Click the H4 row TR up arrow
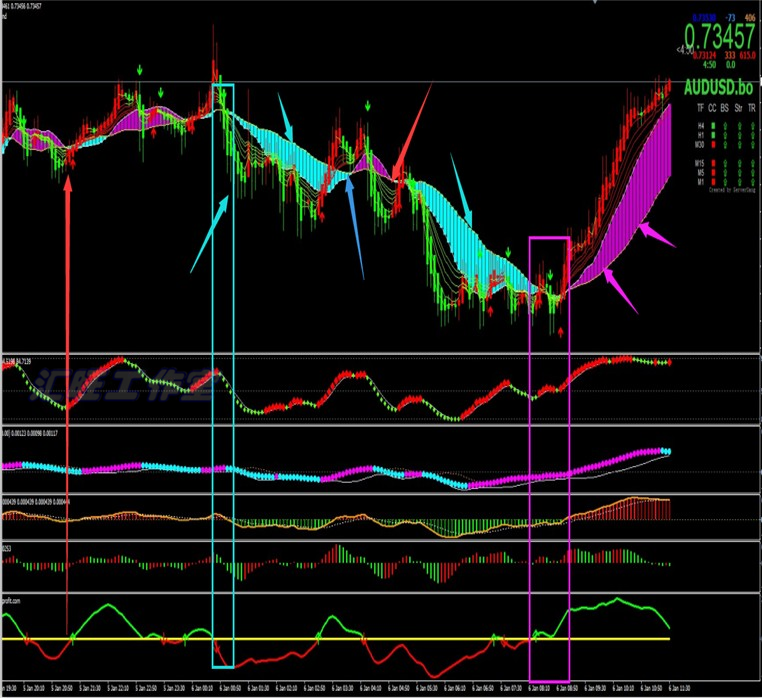 pos(752,126)
